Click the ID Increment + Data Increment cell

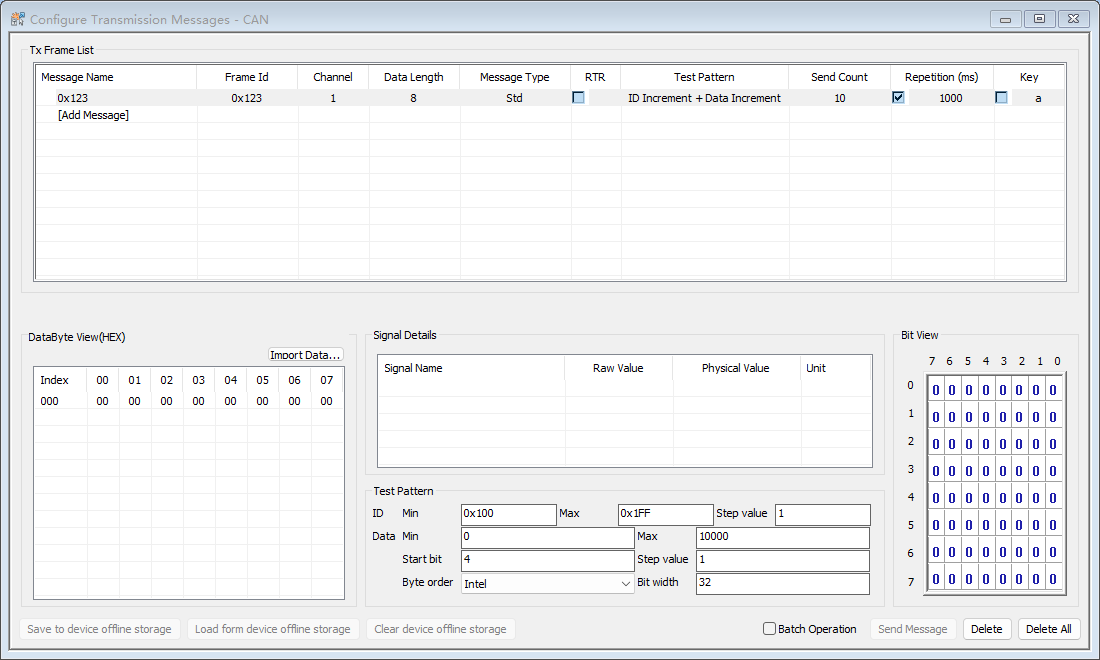click(x=704, y=98)
